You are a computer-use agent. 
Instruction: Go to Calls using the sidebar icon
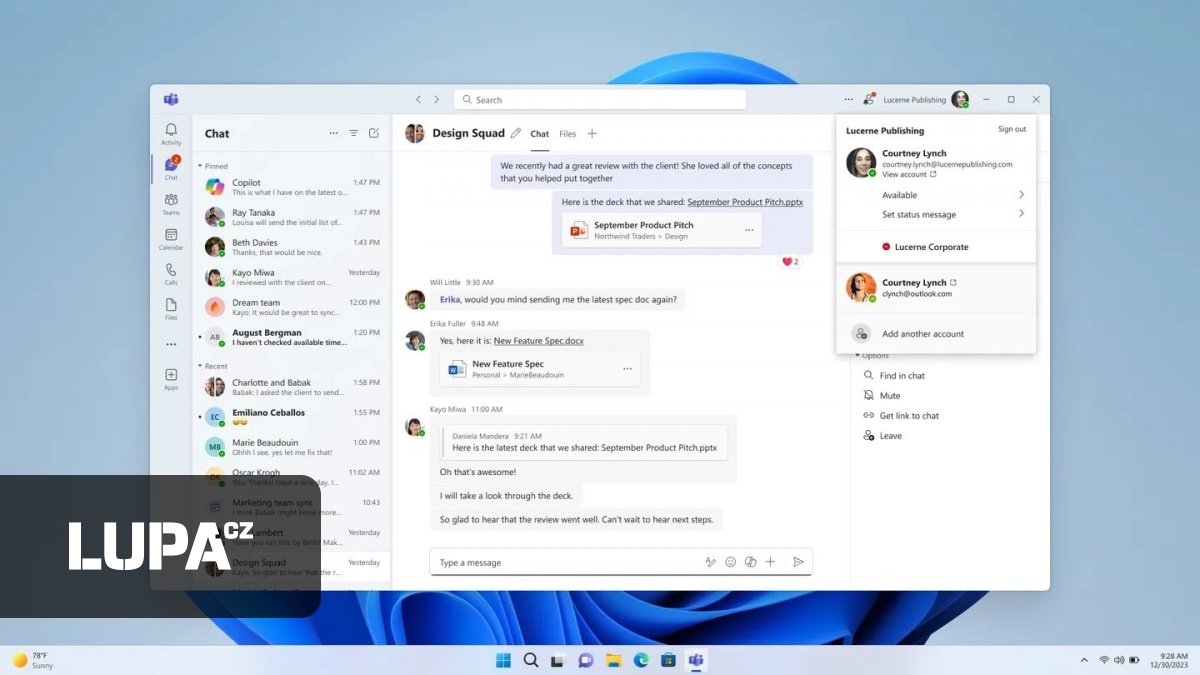click(170, 271)
